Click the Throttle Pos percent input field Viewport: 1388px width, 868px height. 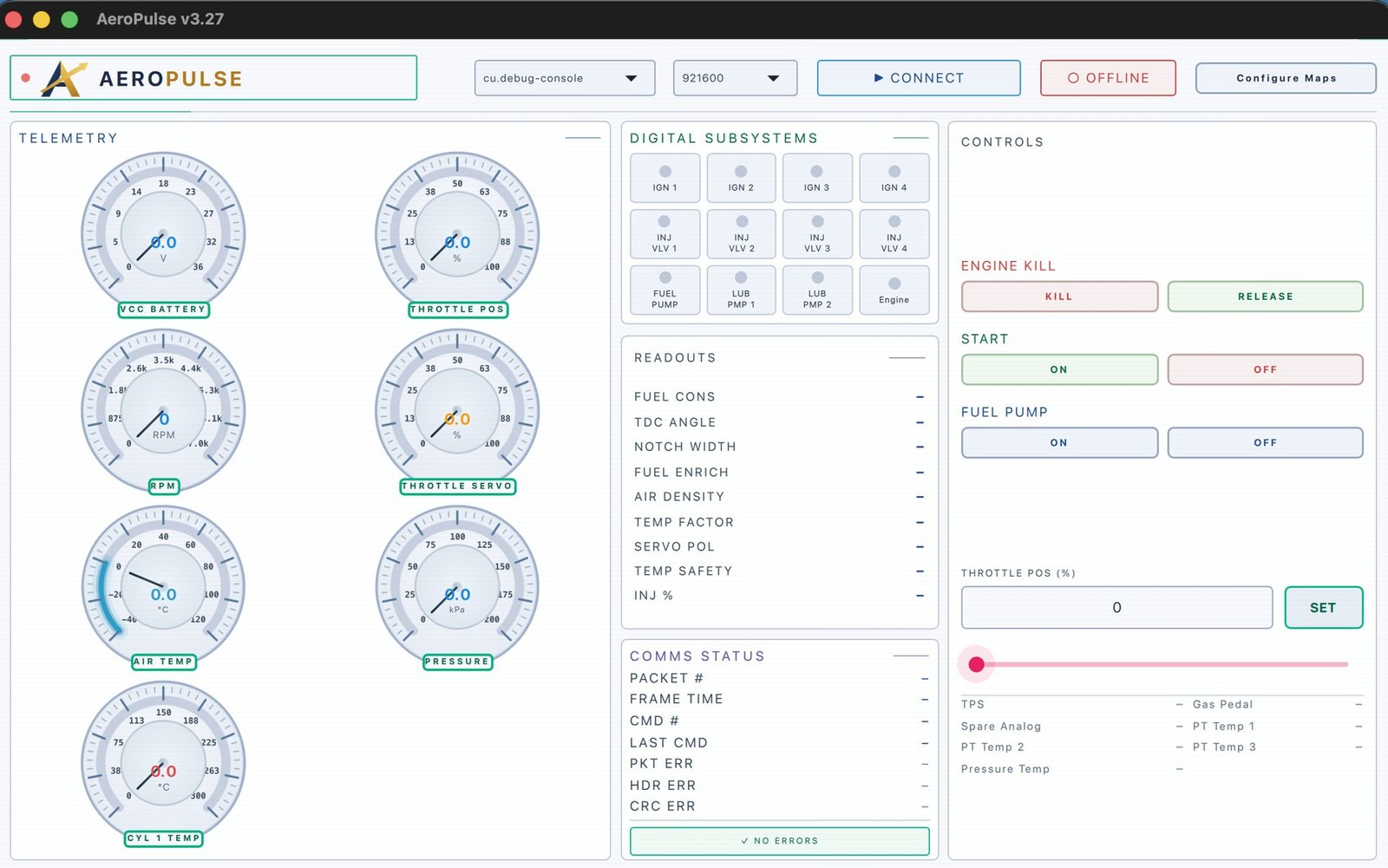[x=1116, y=608]
